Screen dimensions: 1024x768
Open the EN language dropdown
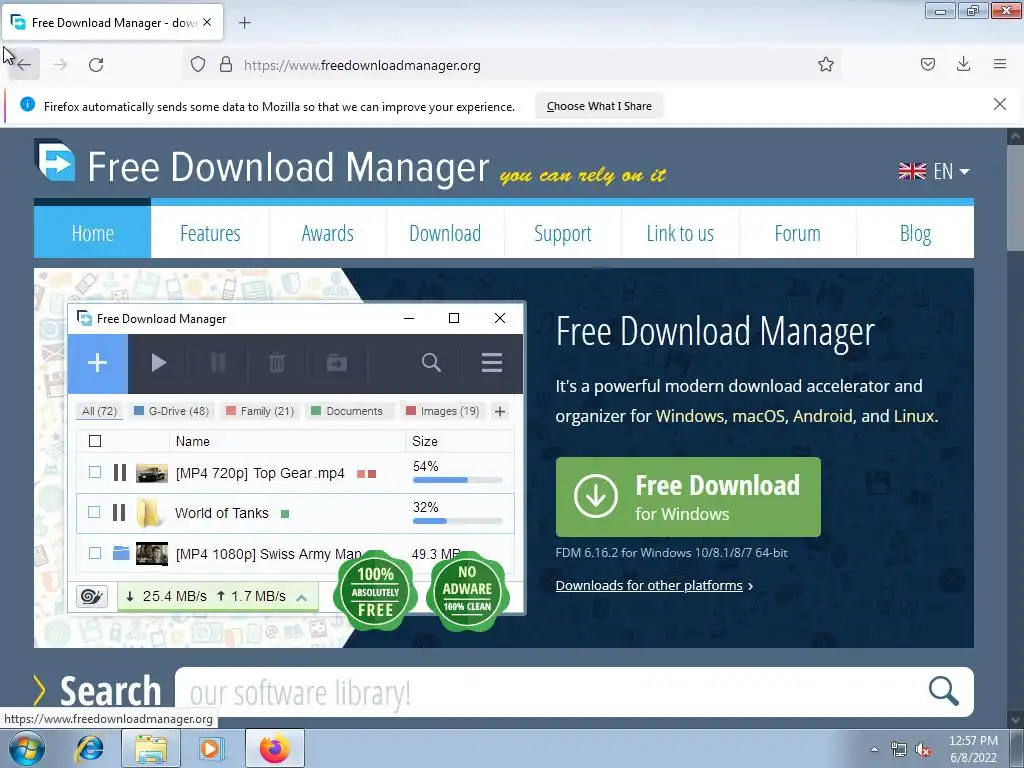pyautogui.click(x=934, y=171)
